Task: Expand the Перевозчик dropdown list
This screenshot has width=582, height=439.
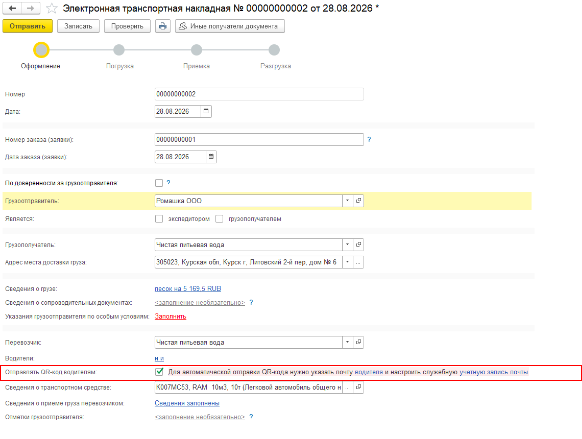Action: [347, 342]
